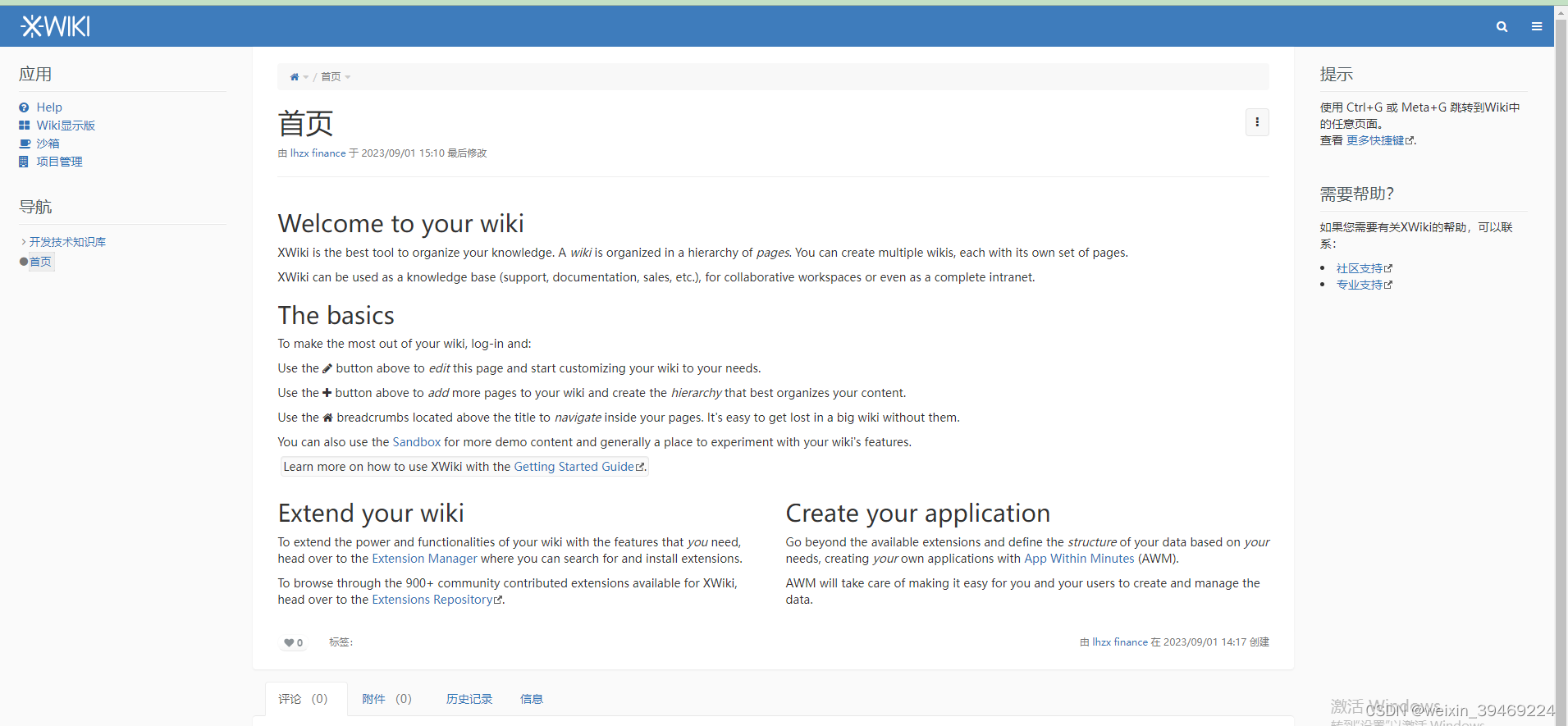The height and width of the screenshot is (726, 1568).
Task: Click the 标签: label
Action: pos(341,642)
